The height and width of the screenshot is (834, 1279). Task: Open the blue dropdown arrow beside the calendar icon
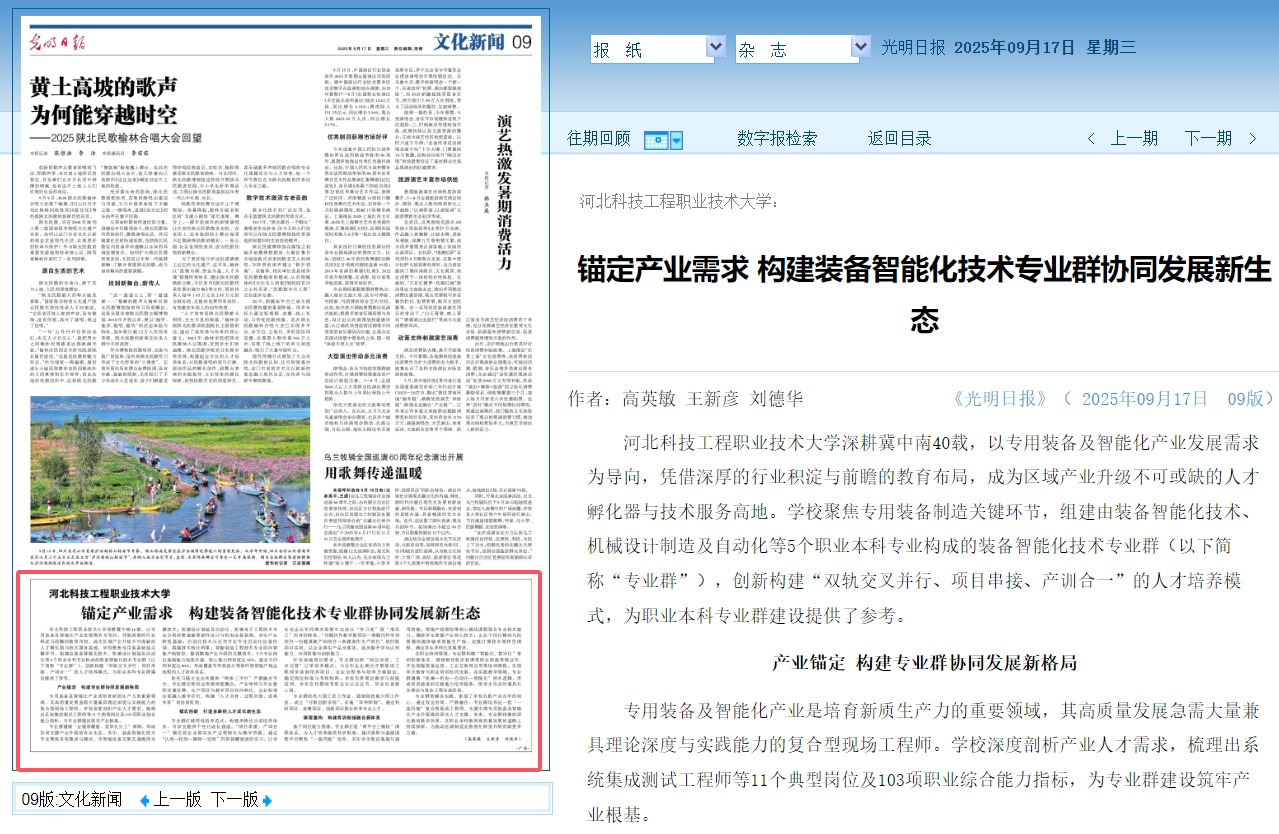(676, 139)
